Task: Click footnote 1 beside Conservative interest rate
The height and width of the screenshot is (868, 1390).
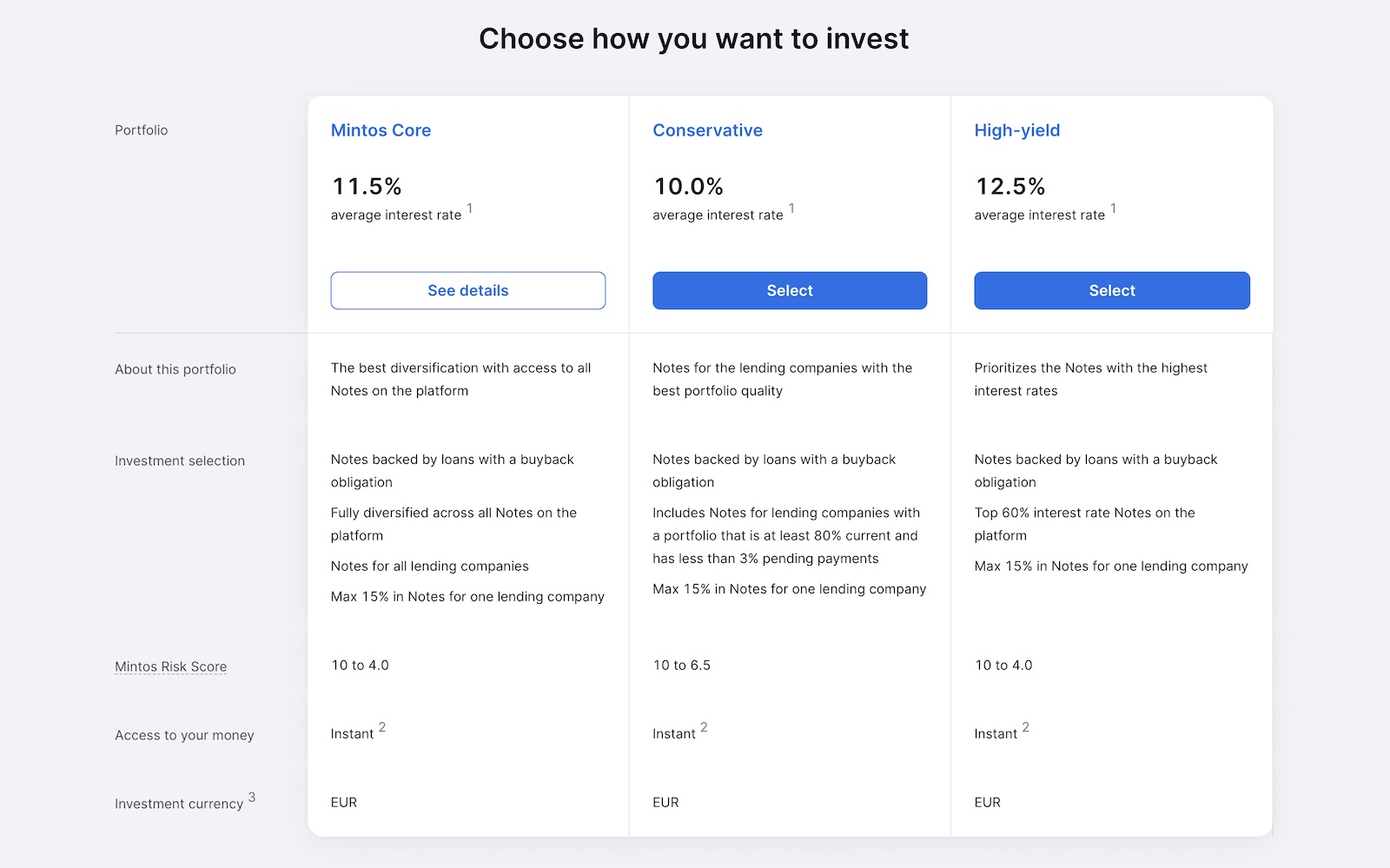Action: [x=791, y=209]
